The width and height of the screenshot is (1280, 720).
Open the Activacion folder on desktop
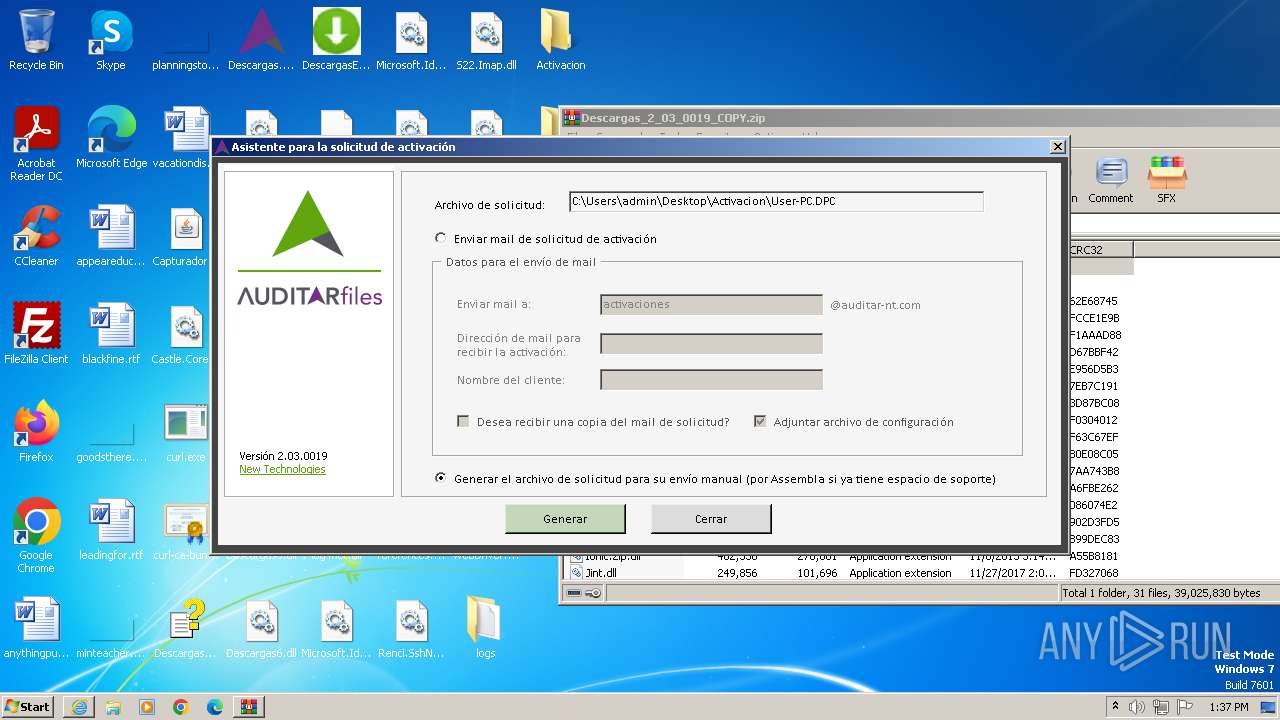(x=560, y=40)
